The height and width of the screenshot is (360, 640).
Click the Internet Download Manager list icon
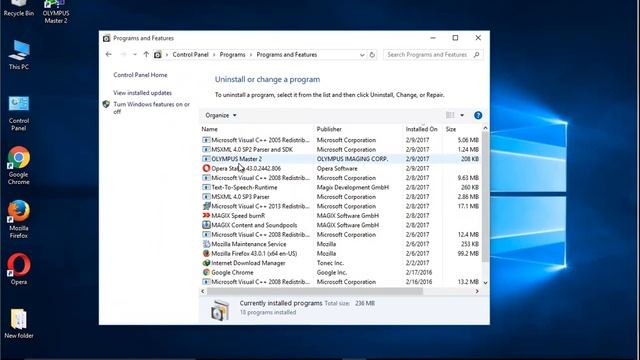click(x=206, y=263)
